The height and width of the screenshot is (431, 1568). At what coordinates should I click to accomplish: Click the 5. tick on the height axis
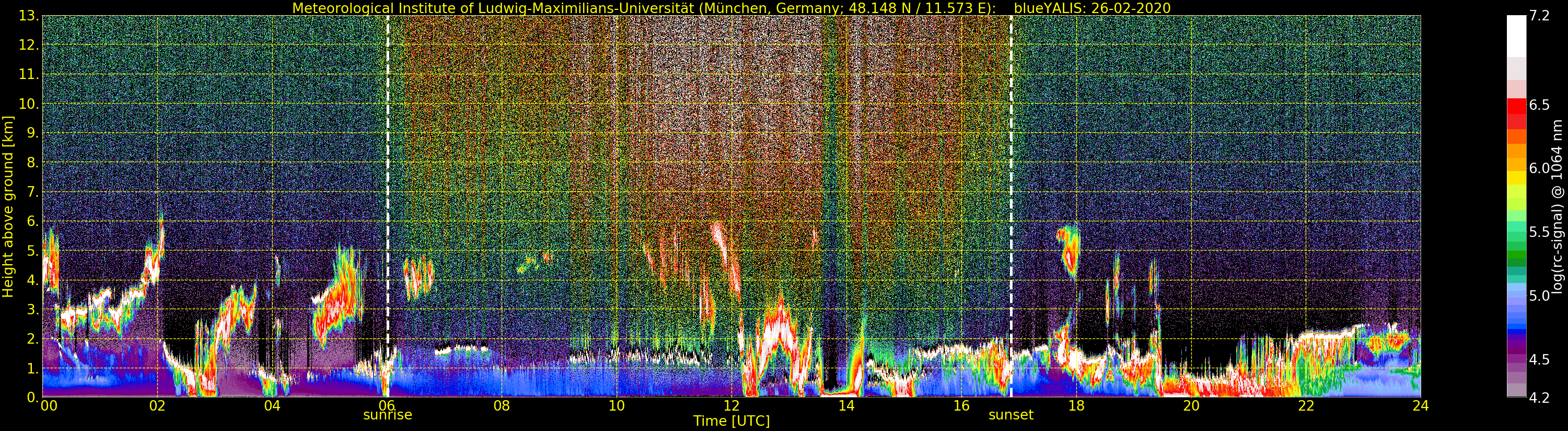pos(32,251)
